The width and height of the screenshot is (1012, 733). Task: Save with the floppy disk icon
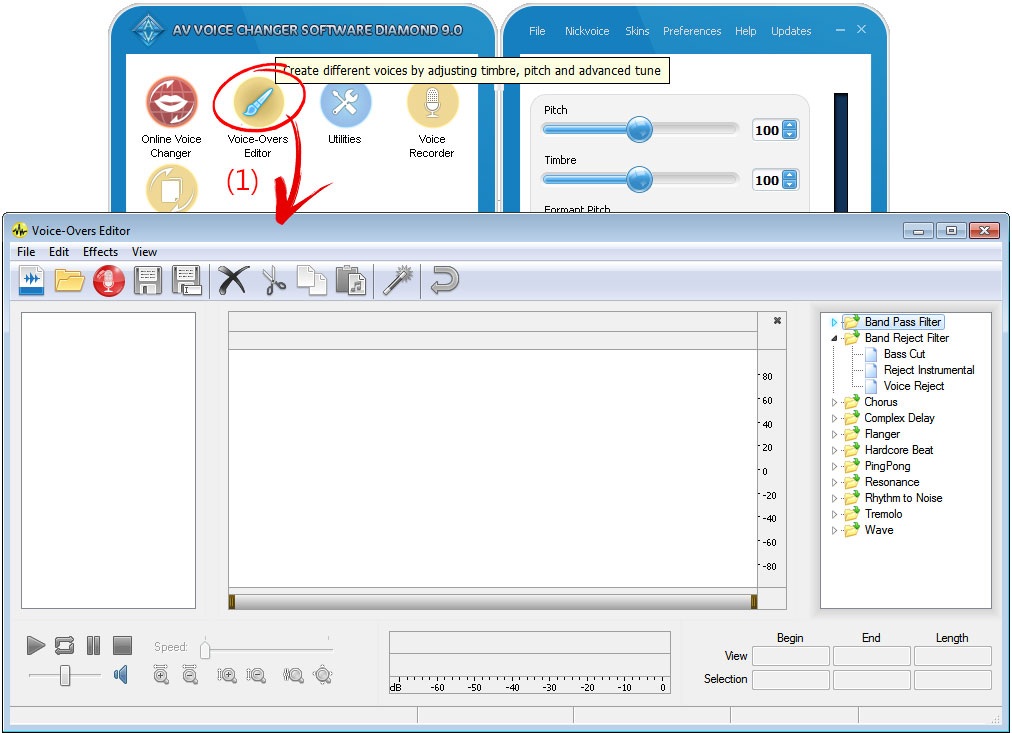tap(148, 281)
